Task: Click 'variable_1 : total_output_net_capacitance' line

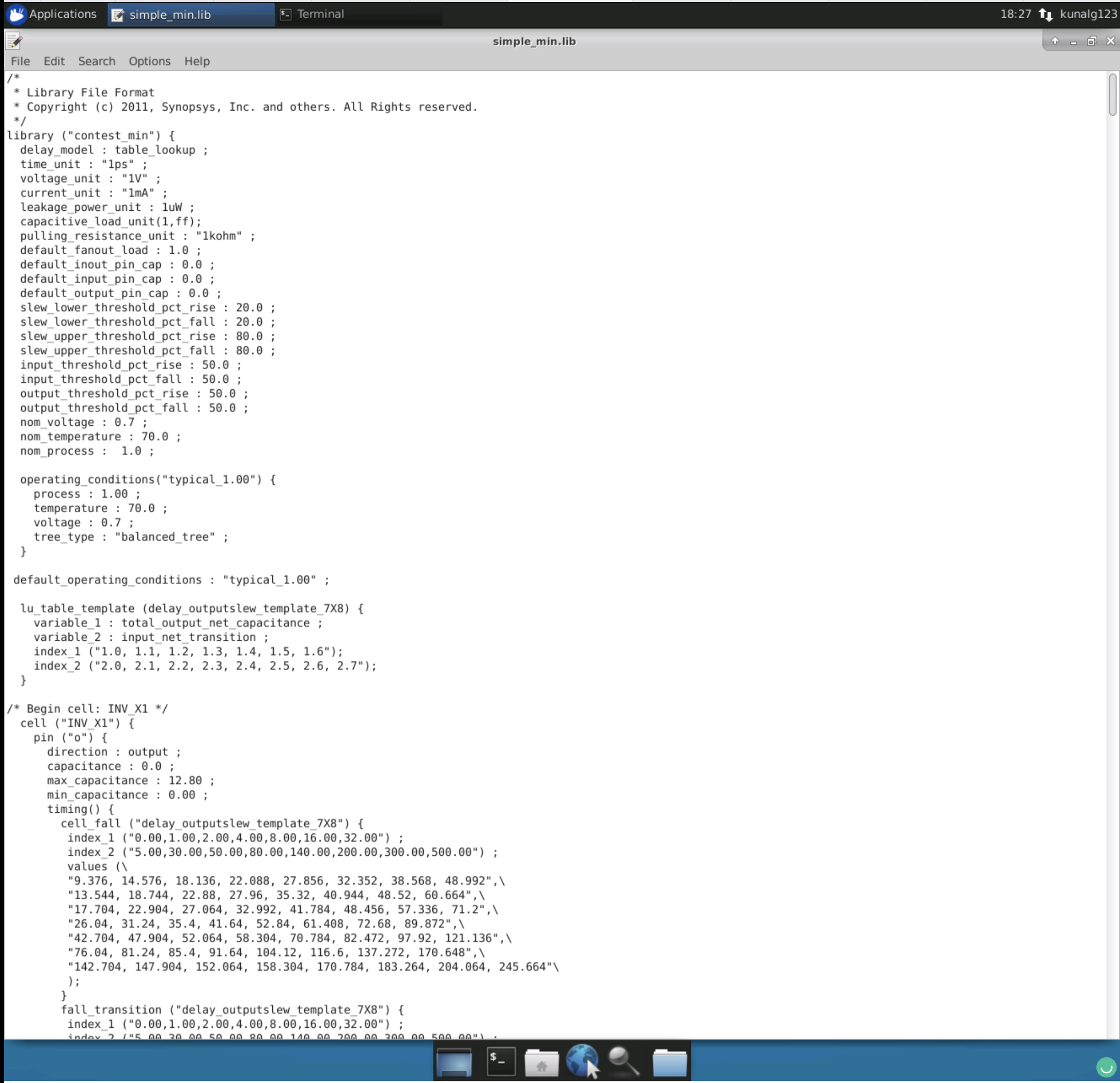Action: [178, 623]
